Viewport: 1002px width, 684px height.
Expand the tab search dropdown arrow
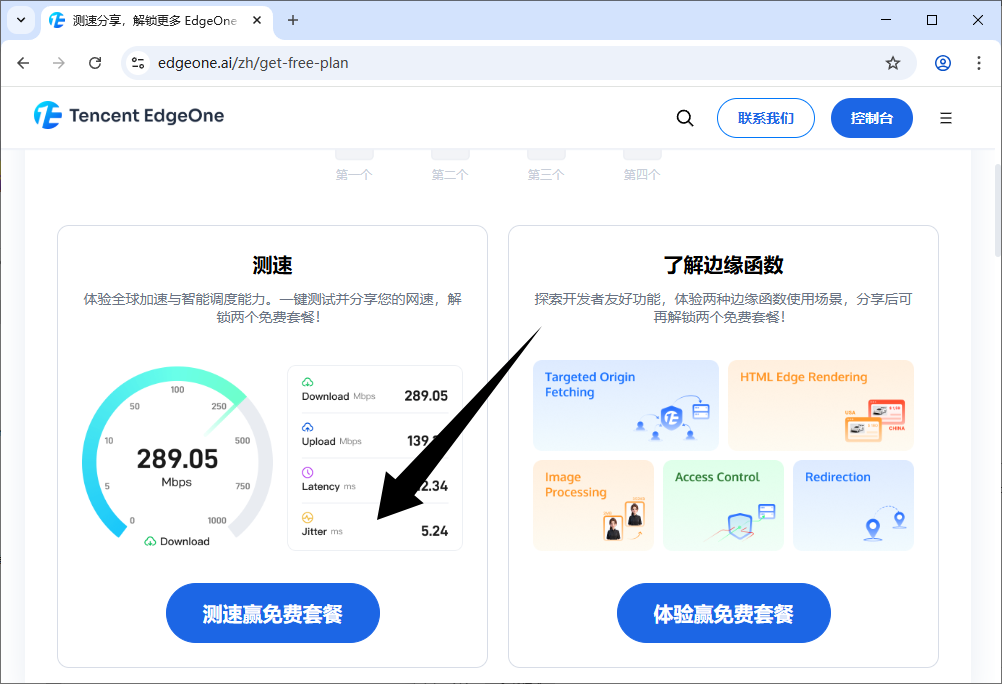[21, 20]
